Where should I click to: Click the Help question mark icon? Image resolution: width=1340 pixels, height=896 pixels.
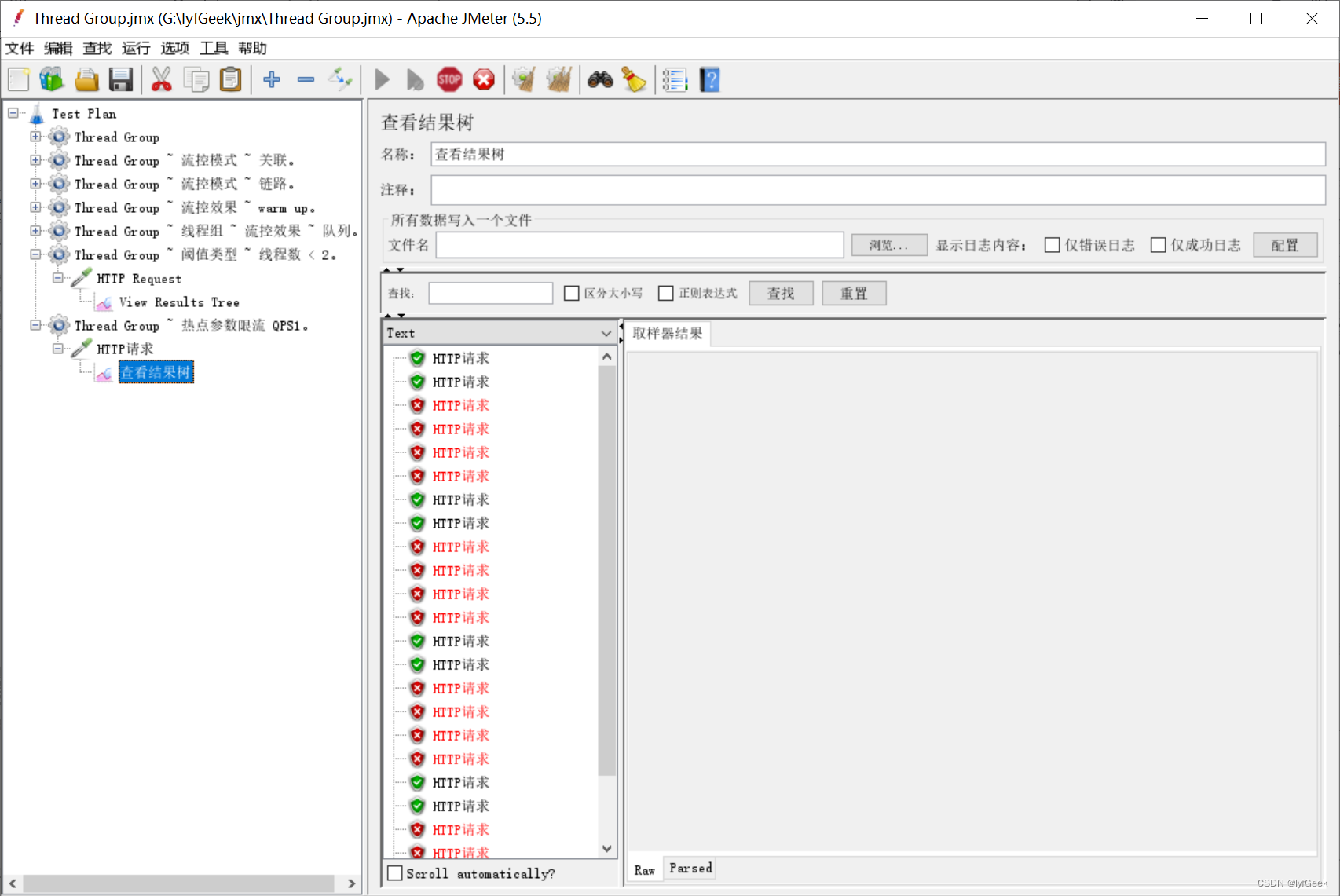pos(709,79)
